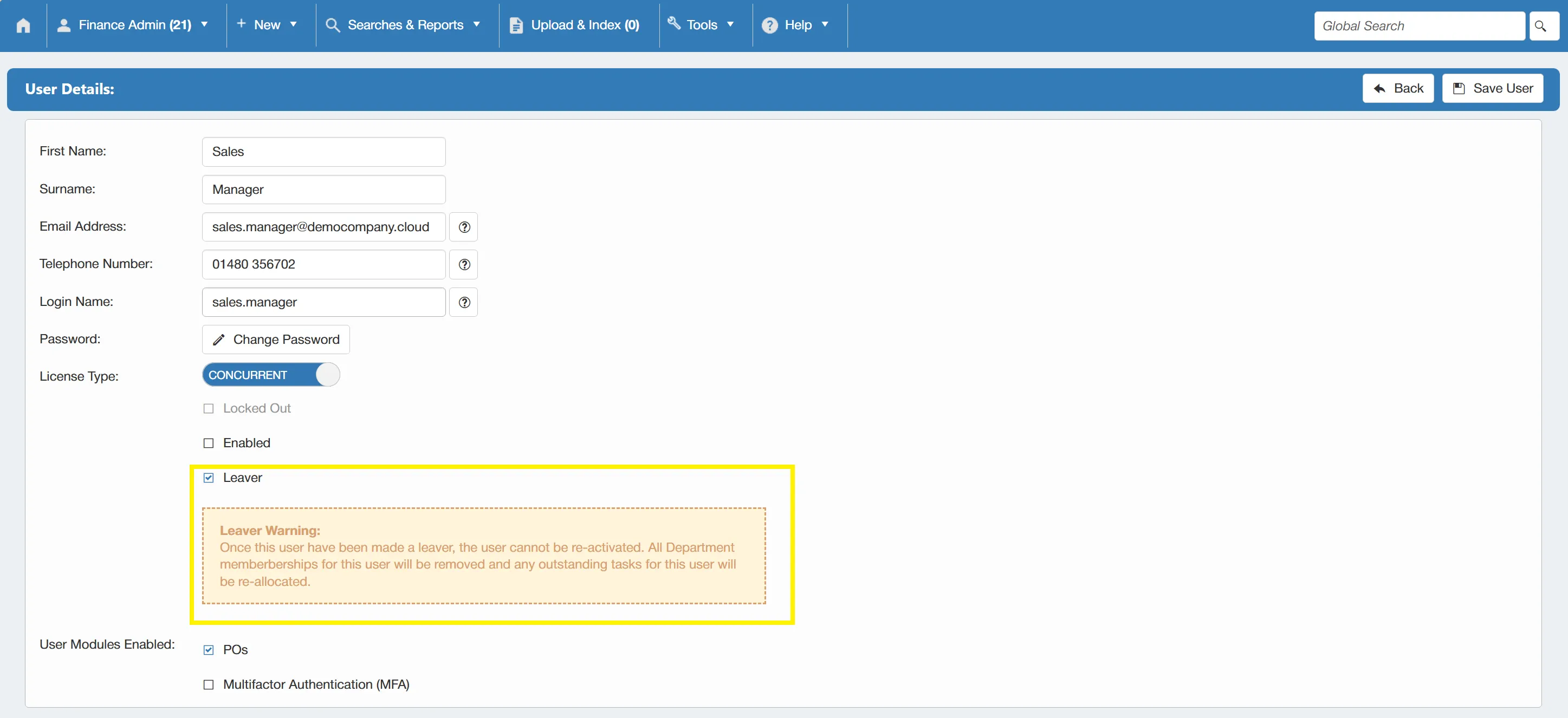Viewport: 1568px width, 718px height.
Task: Go to the home page icon
Action: point(23,25)
